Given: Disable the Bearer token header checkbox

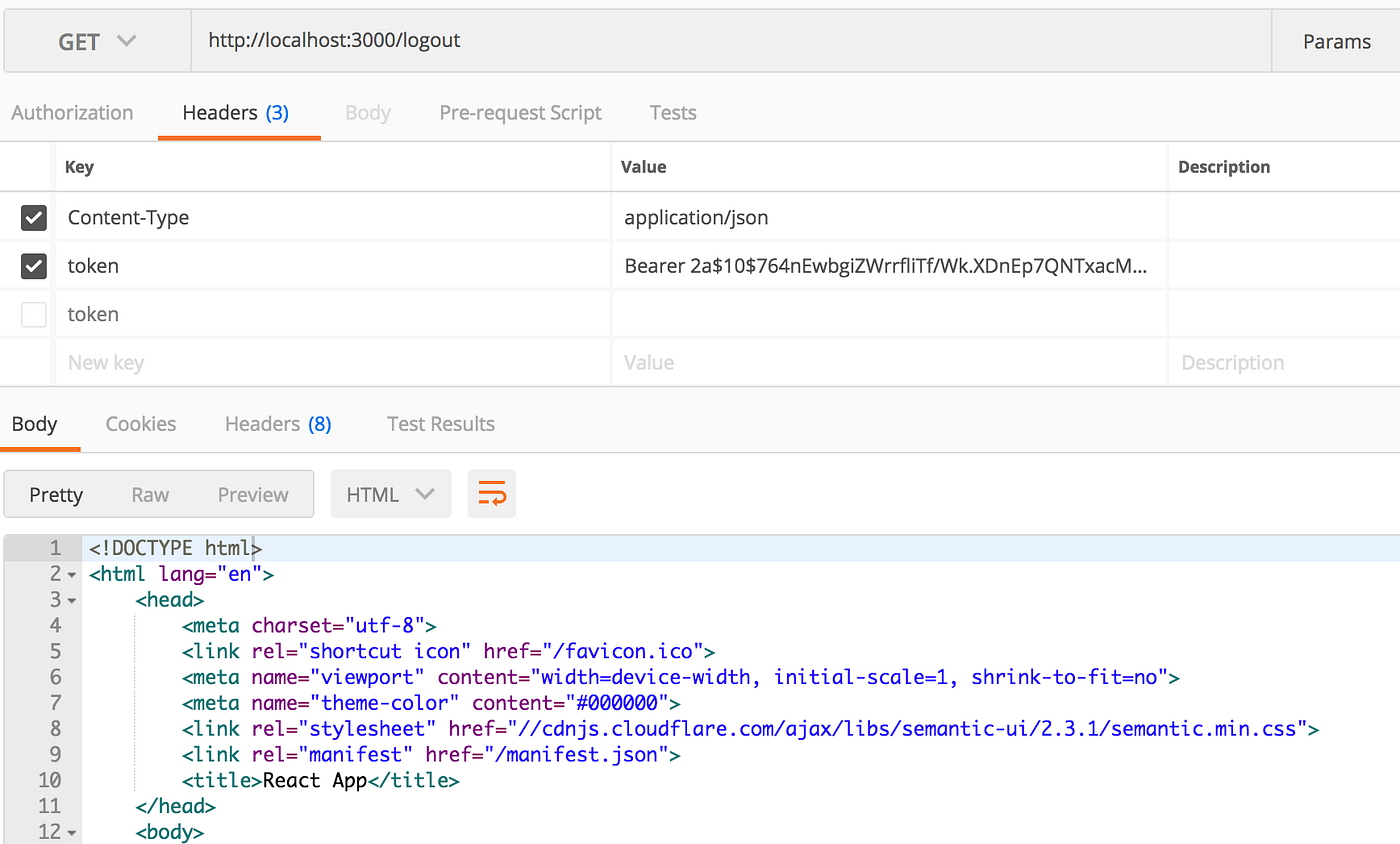Looking at the screenshot, I should pyautogui.click(x=33, y=265).
